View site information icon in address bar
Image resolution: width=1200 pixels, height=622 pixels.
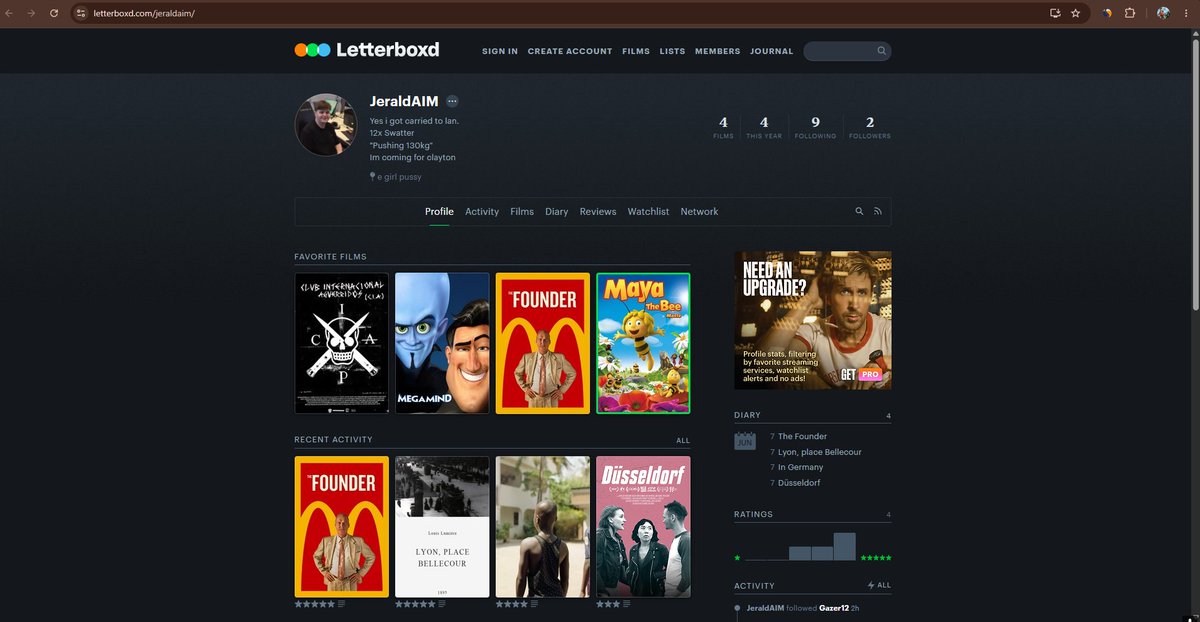click(82, 13)
